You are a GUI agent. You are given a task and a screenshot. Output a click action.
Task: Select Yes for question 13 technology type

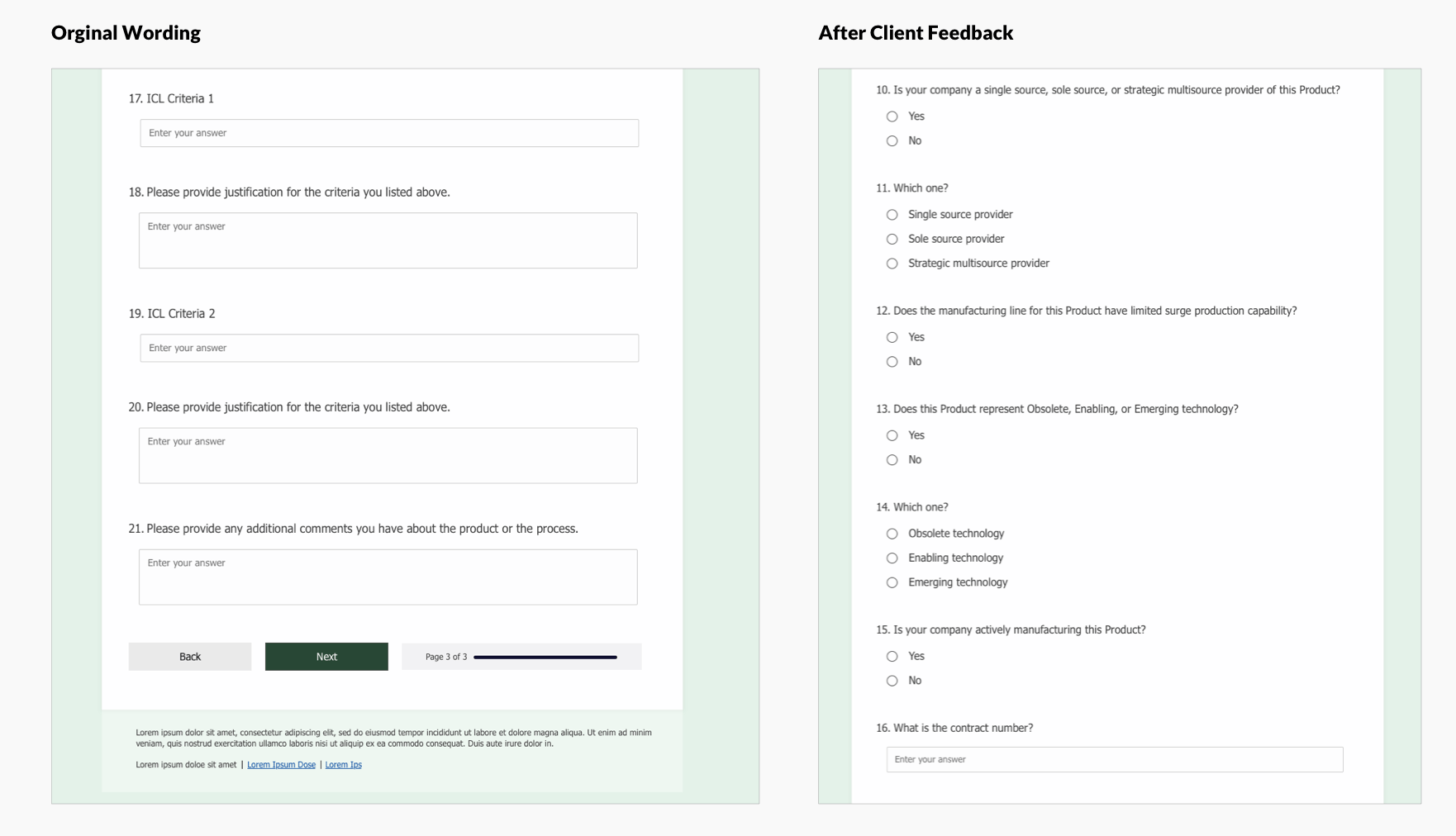coord(892,435)
